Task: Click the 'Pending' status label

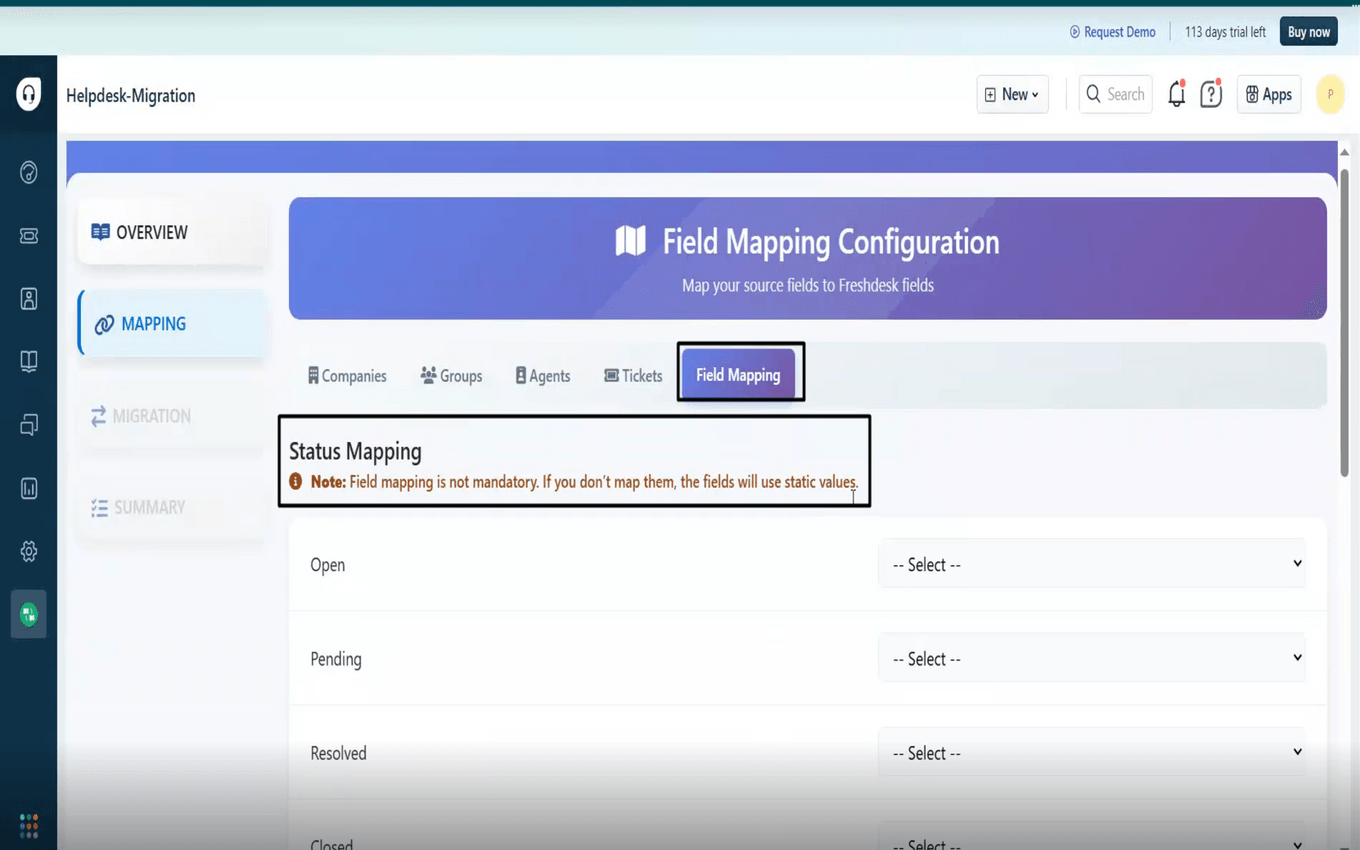Action: pyautogui.click(x=336, y=659)
